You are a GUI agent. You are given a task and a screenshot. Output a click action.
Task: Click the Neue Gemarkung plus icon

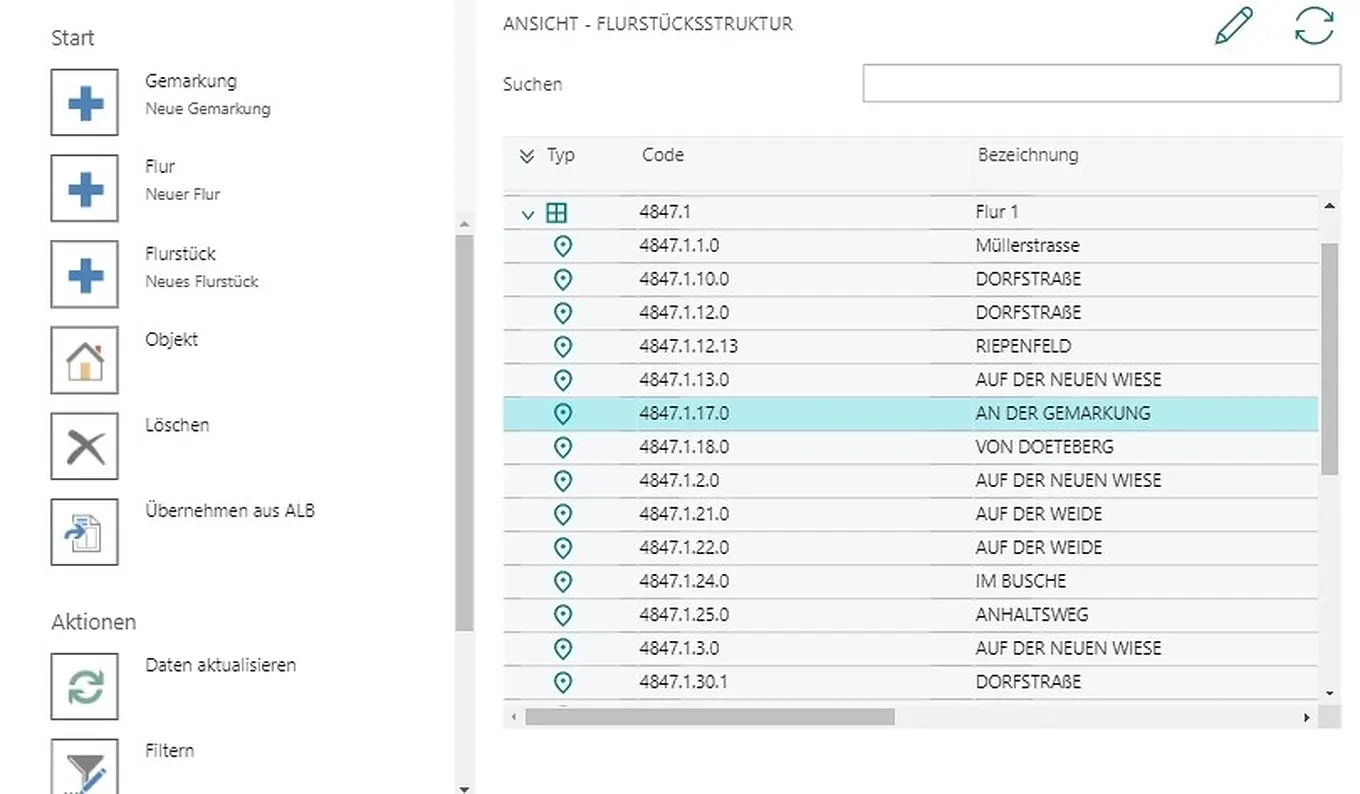[85, 103]
